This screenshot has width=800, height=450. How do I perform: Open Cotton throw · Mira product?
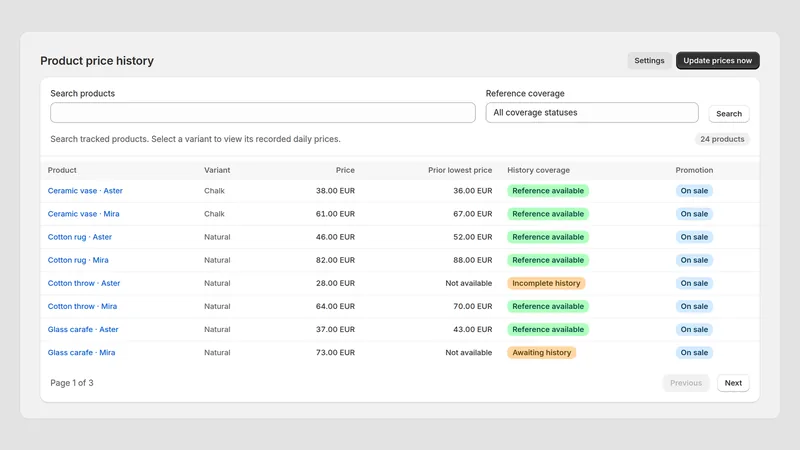pyautogui.click(x=82, y=306)
